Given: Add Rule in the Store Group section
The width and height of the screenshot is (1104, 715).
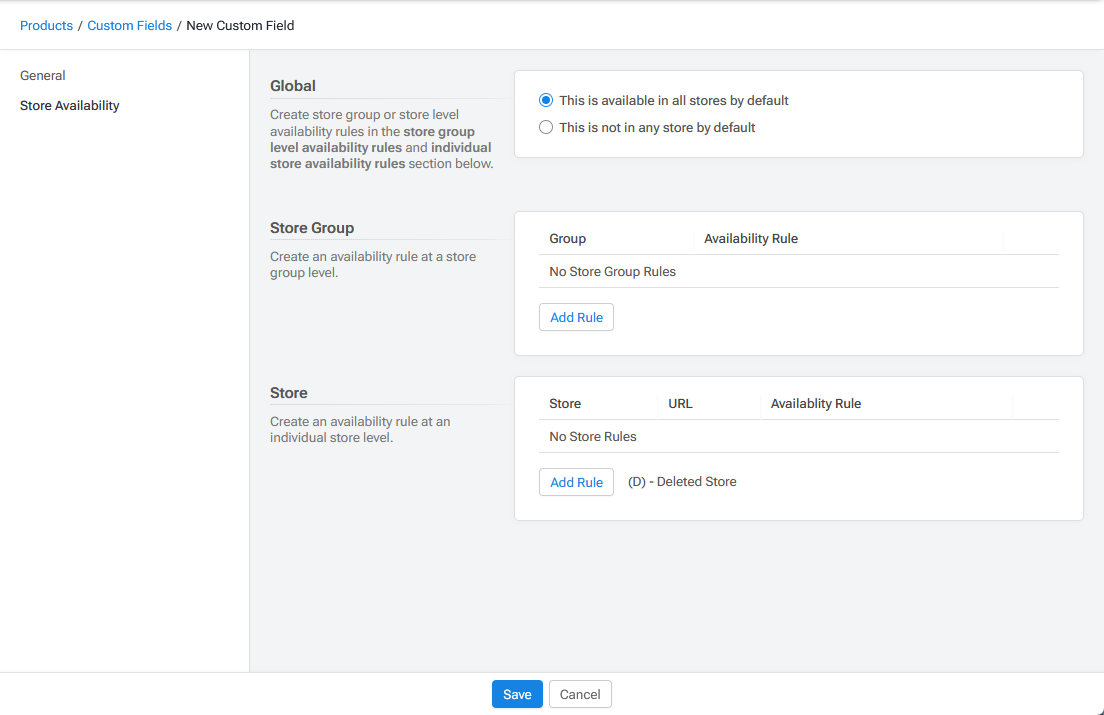Looking at the screenshot, I should (576, 317).
